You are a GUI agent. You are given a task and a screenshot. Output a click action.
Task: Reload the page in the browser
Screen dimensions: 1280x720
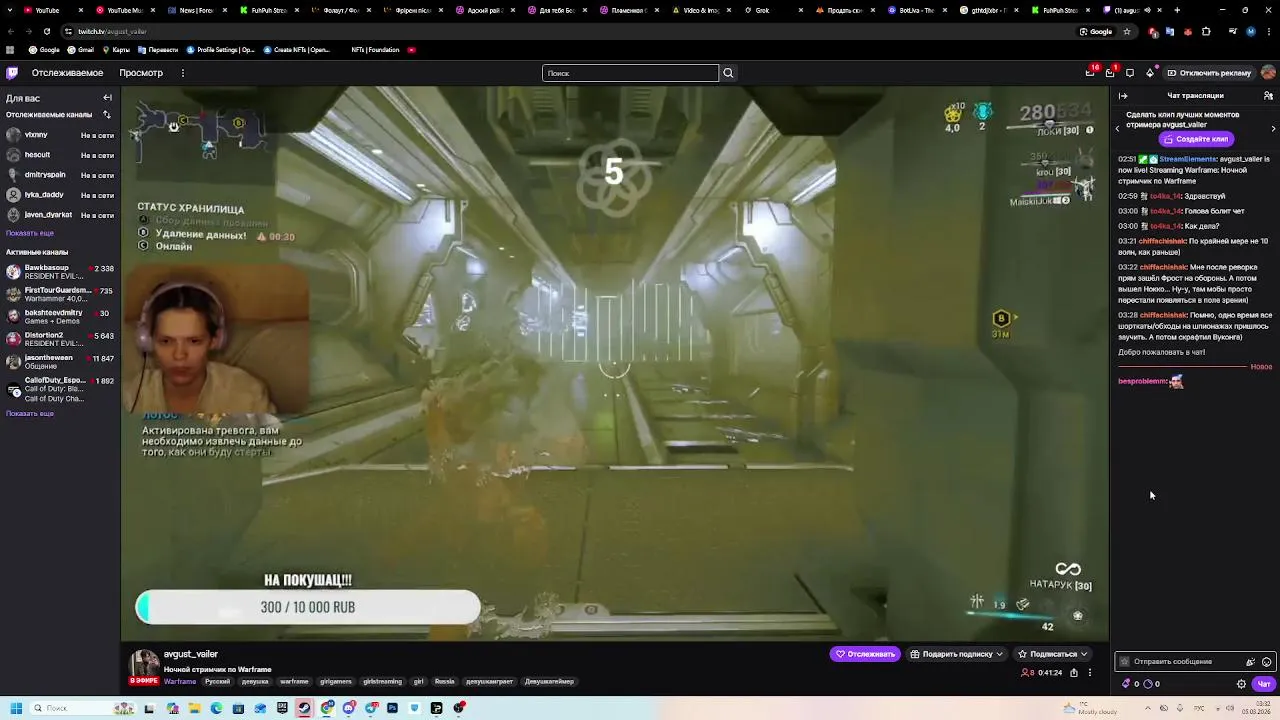tap(46, 31)
